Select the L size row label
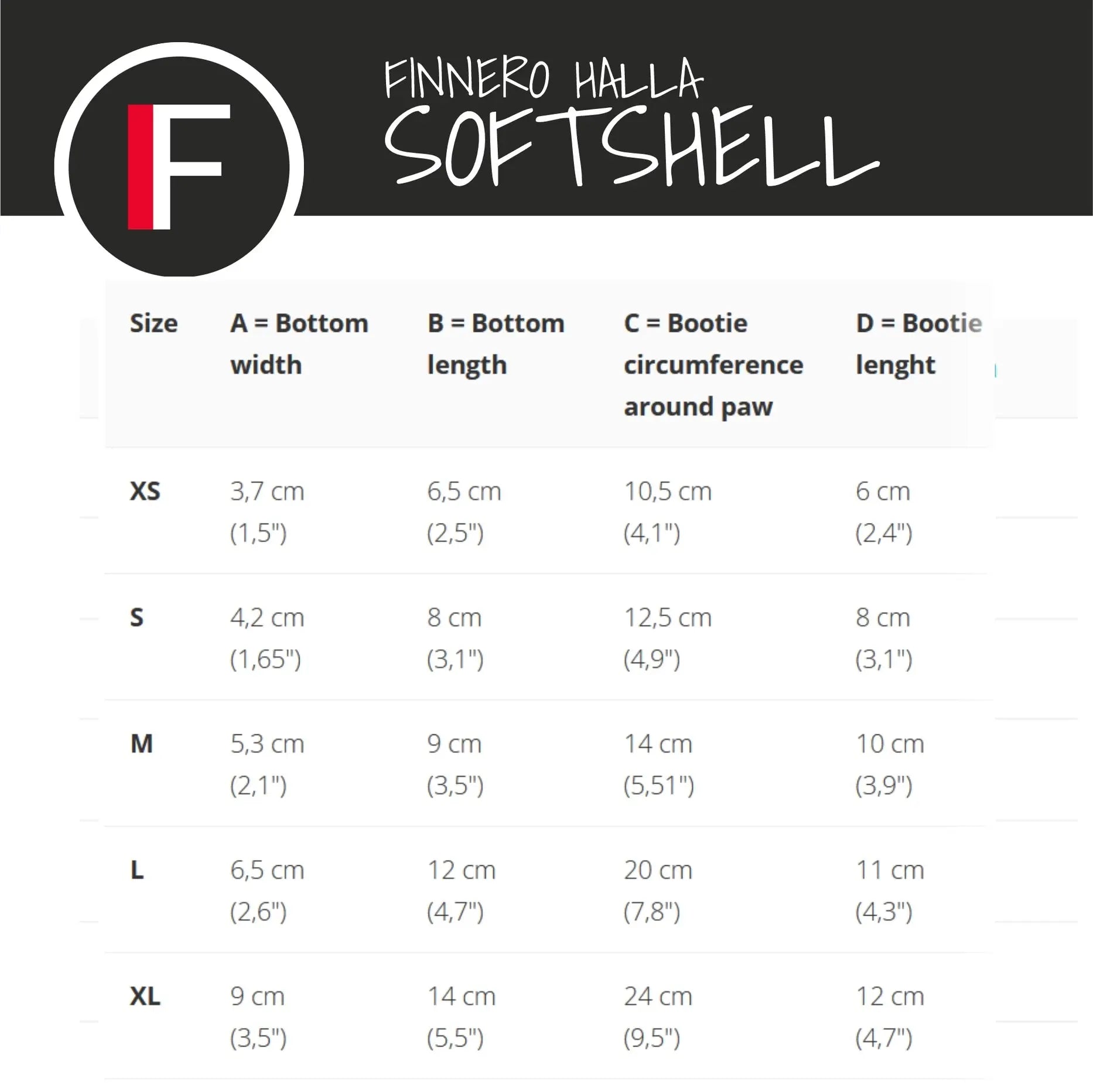The image size is (1093, 1092). point(136,870)
